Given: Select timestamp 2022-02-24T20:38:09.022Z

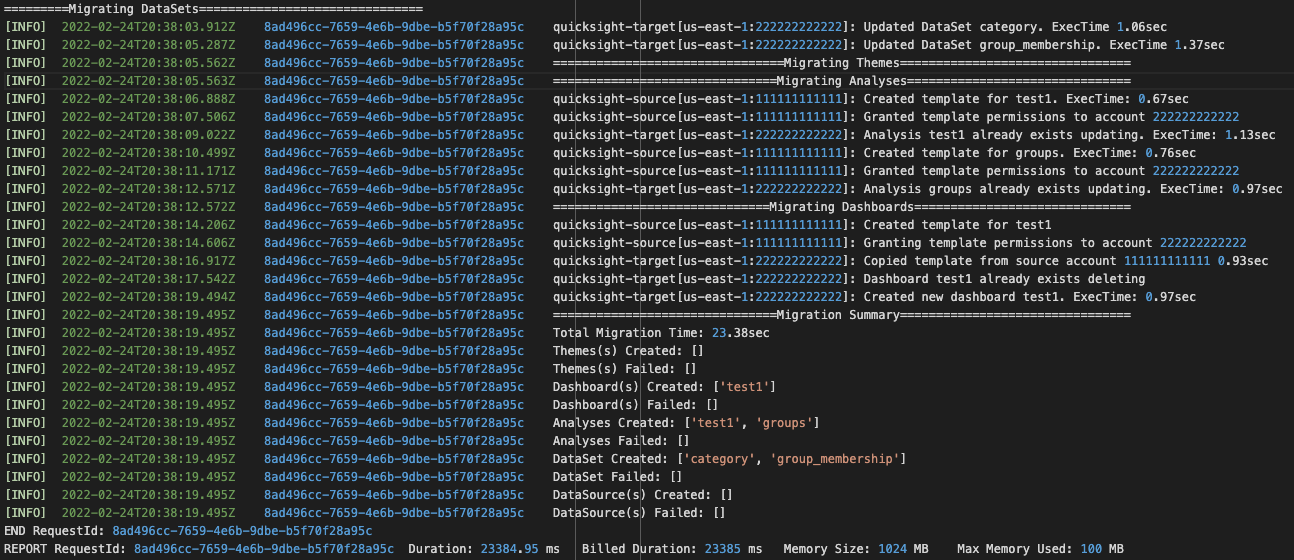Looking at the screenshot, I should point(148,134).
